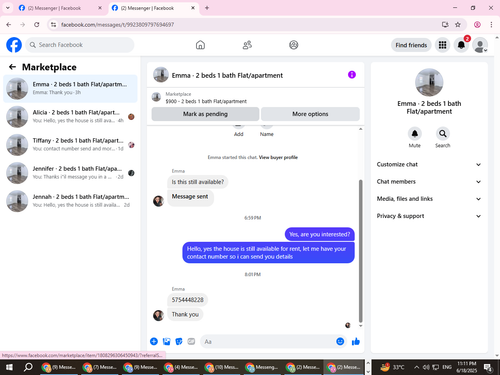
Task: Click Emma chat header title
Action: 227,76
